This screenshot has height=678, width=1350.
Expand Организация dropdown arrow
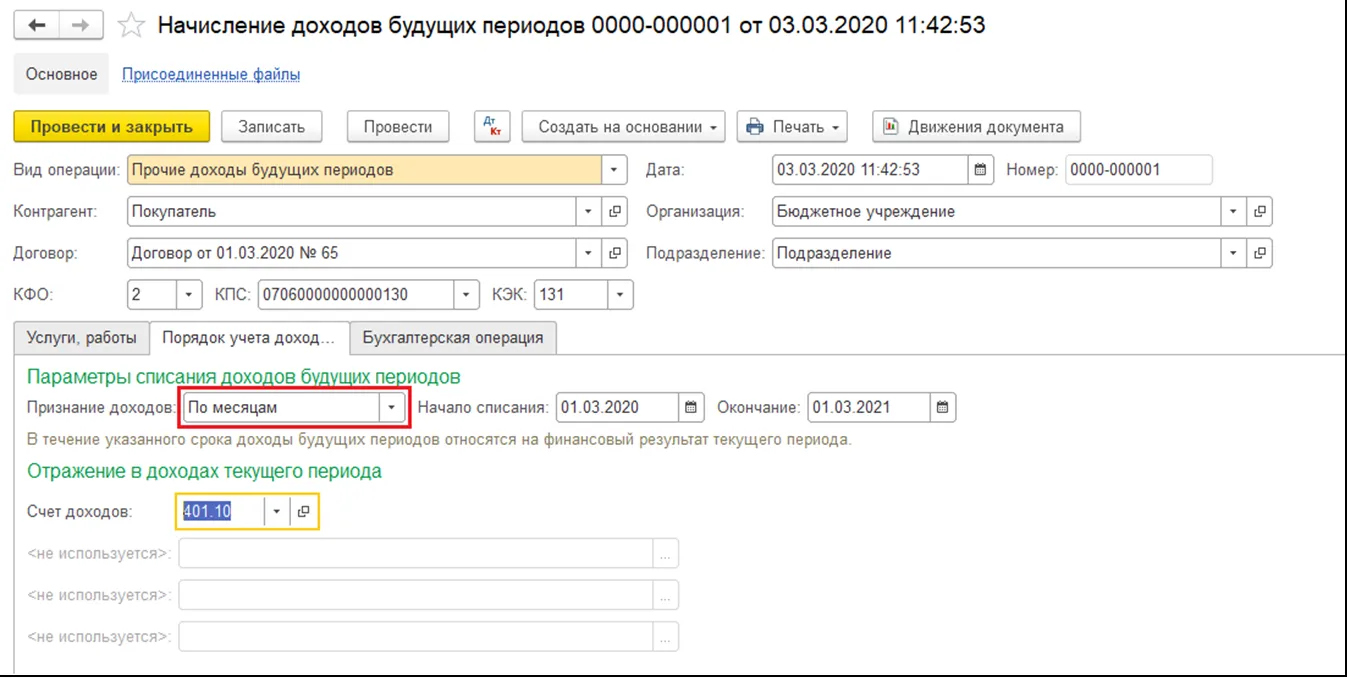pyautogui.click(x=1235, y=212)
